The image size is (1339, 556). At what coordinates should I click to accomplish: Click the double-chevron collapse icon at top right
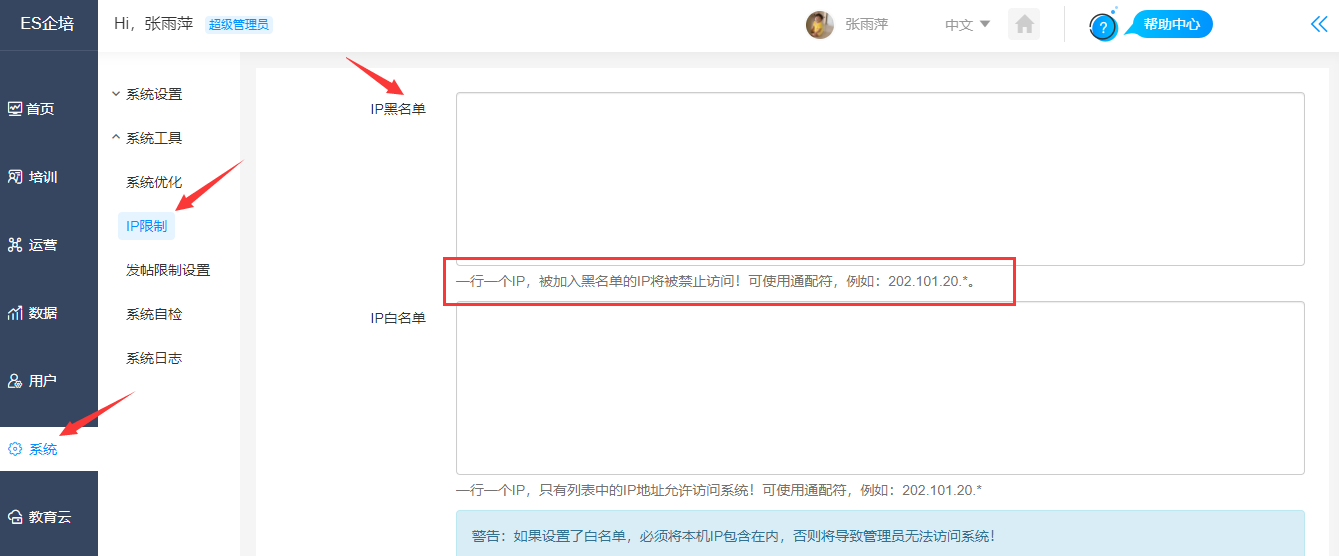click(x=1318, y=25)
